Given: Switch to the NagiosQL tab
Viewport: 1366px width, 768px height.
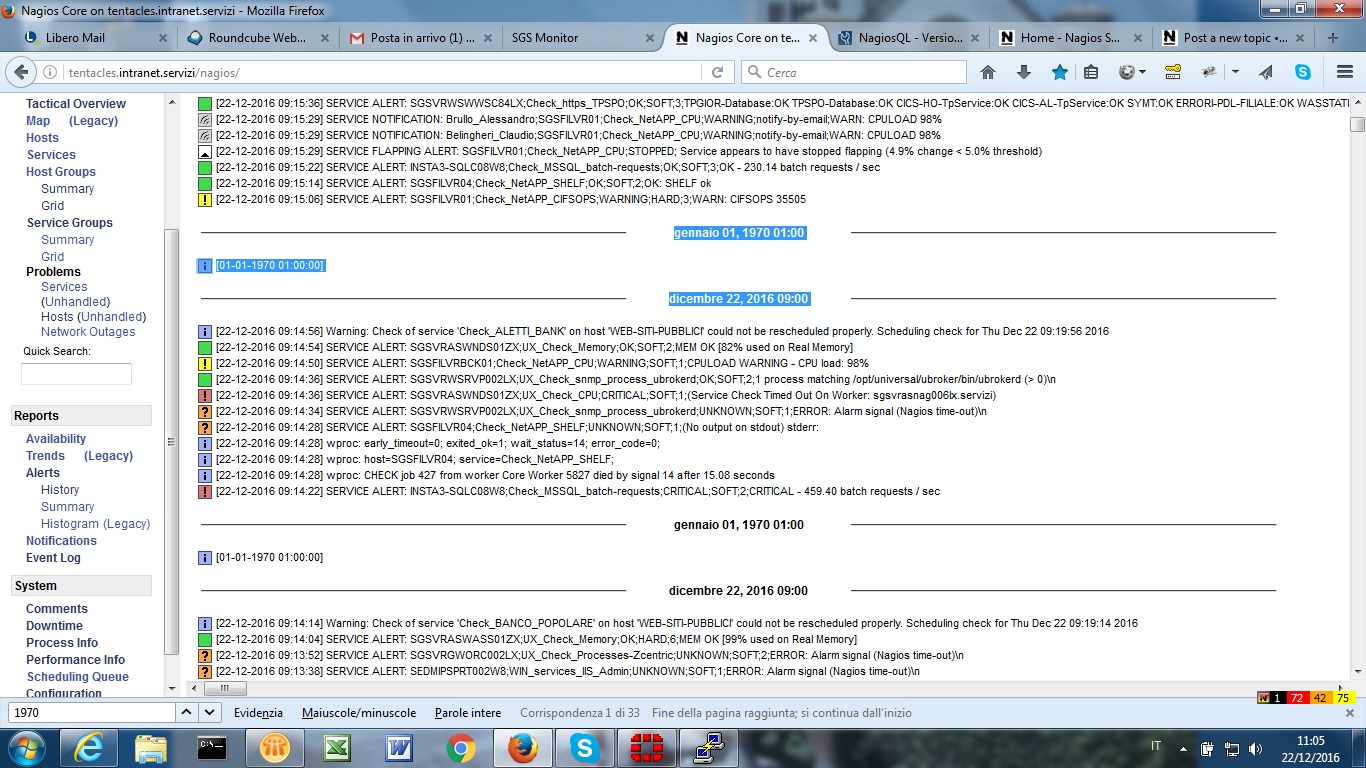Looking at the screenshot, I should click(908, 38).
